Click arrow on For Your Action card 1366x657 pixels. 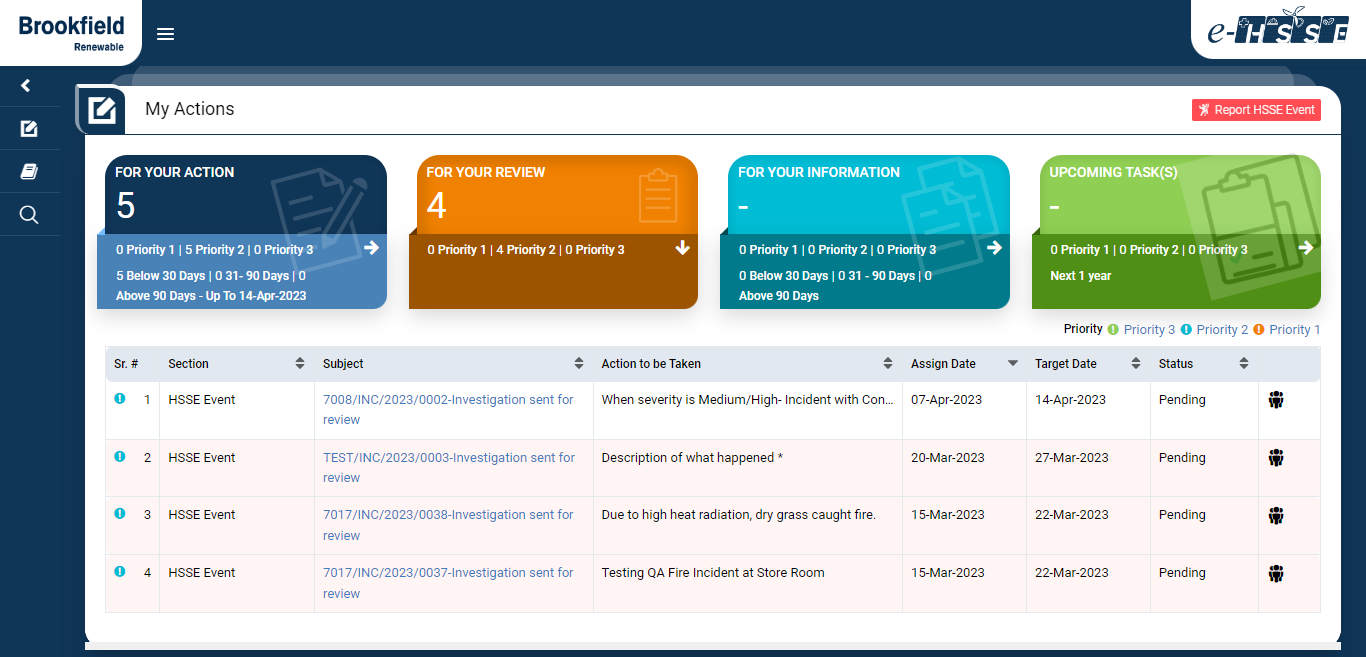(371, 248)
